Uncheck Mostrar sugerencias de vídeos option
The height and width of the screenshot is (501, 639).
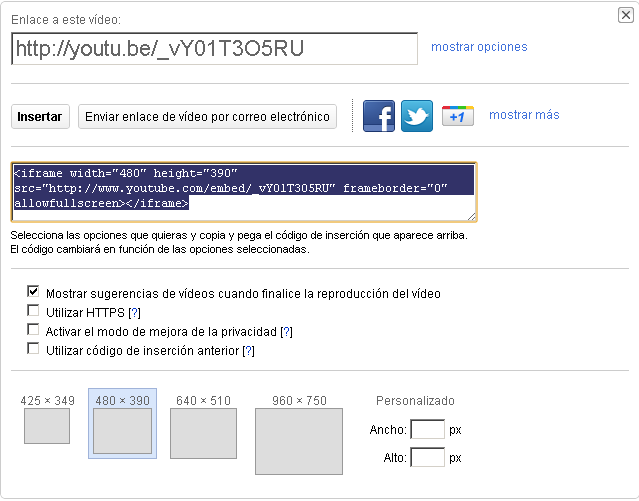(x=33, y=291)
